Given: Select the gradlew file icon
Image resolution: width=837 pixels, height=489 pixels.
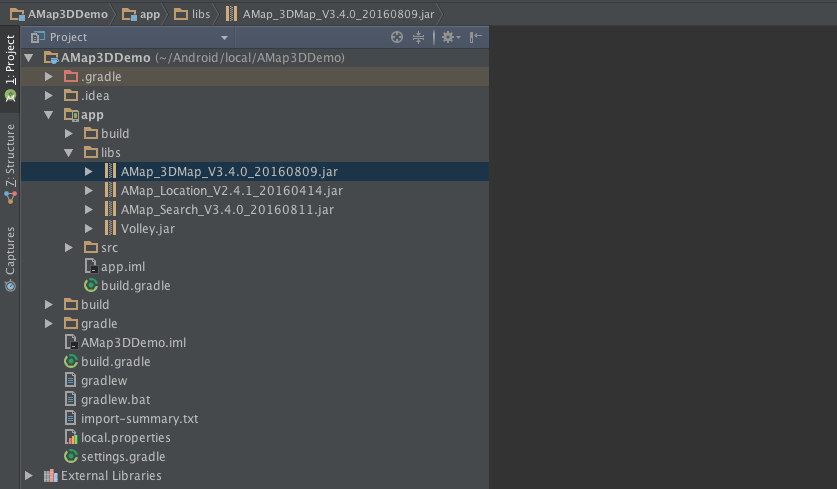Looking at the screenshot, I should tap(70, 380).
